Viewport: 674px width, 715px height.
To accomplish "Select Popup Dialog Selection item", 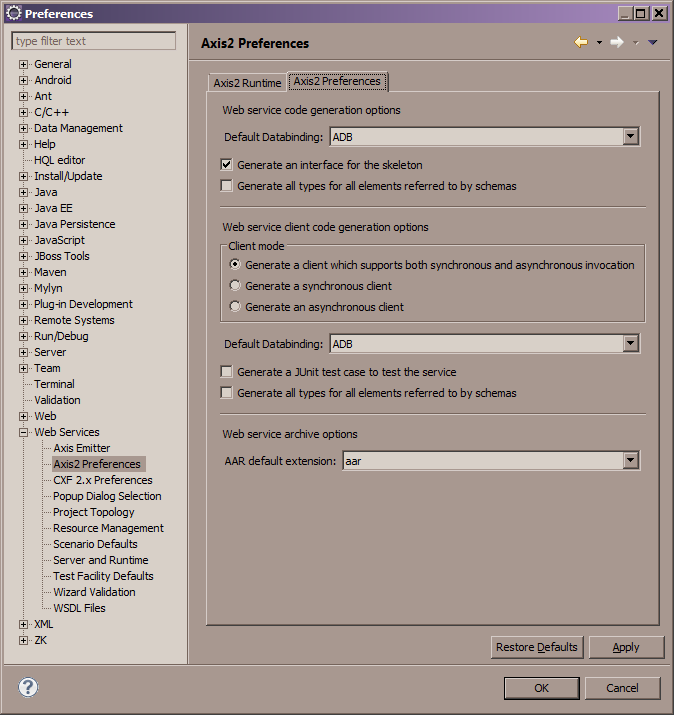I will 107,496.
